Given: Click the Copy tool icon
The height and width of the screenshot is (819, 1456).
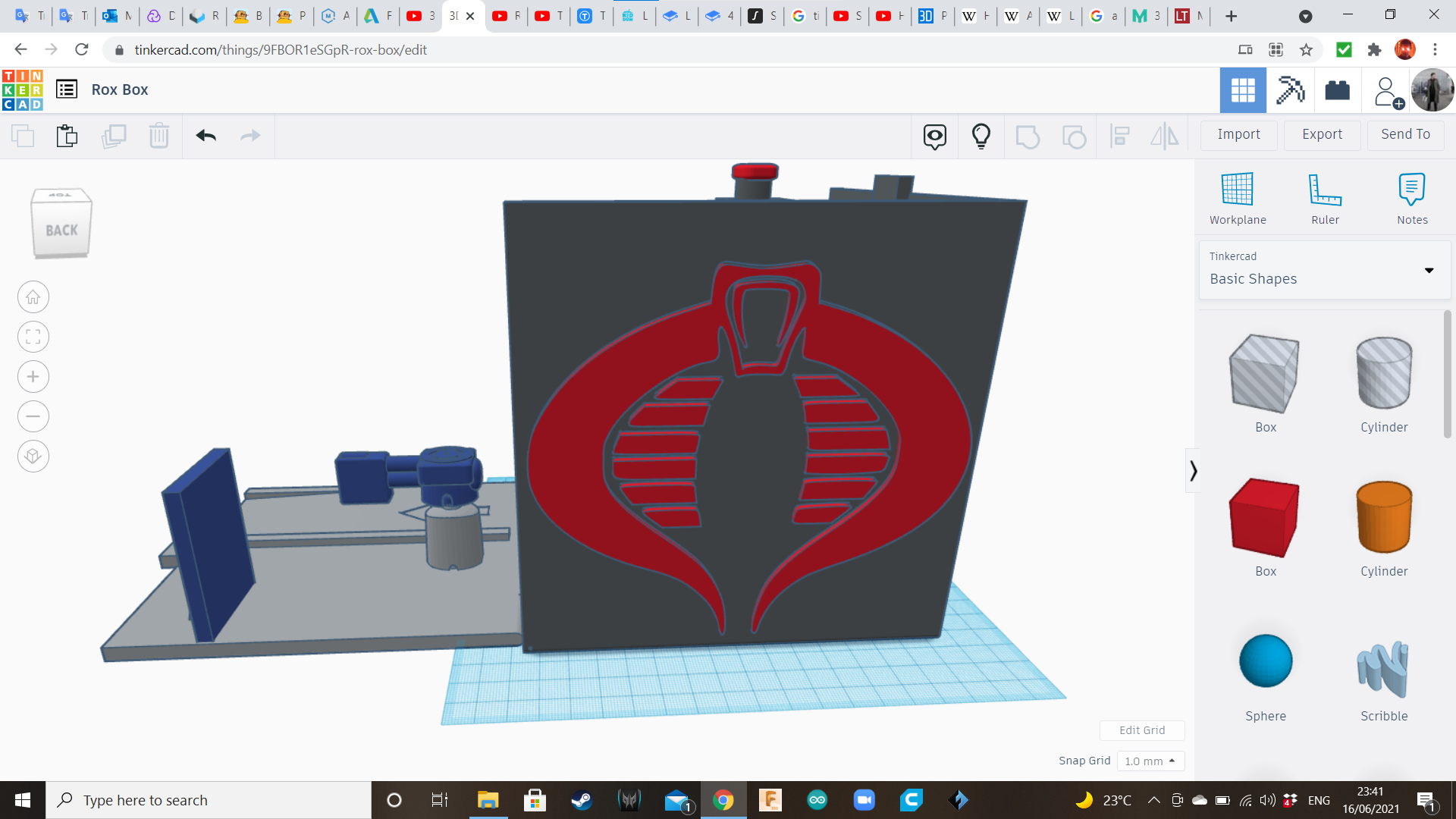Looking at the screenshot, I should click(x=23, y=136).
